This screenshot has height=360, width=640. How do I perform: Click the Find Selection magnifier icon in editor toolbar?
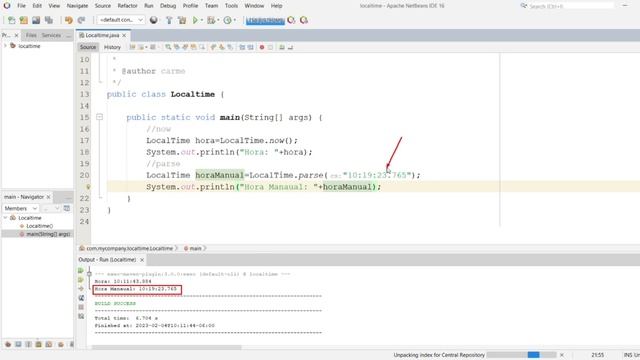tap(168, 47)
